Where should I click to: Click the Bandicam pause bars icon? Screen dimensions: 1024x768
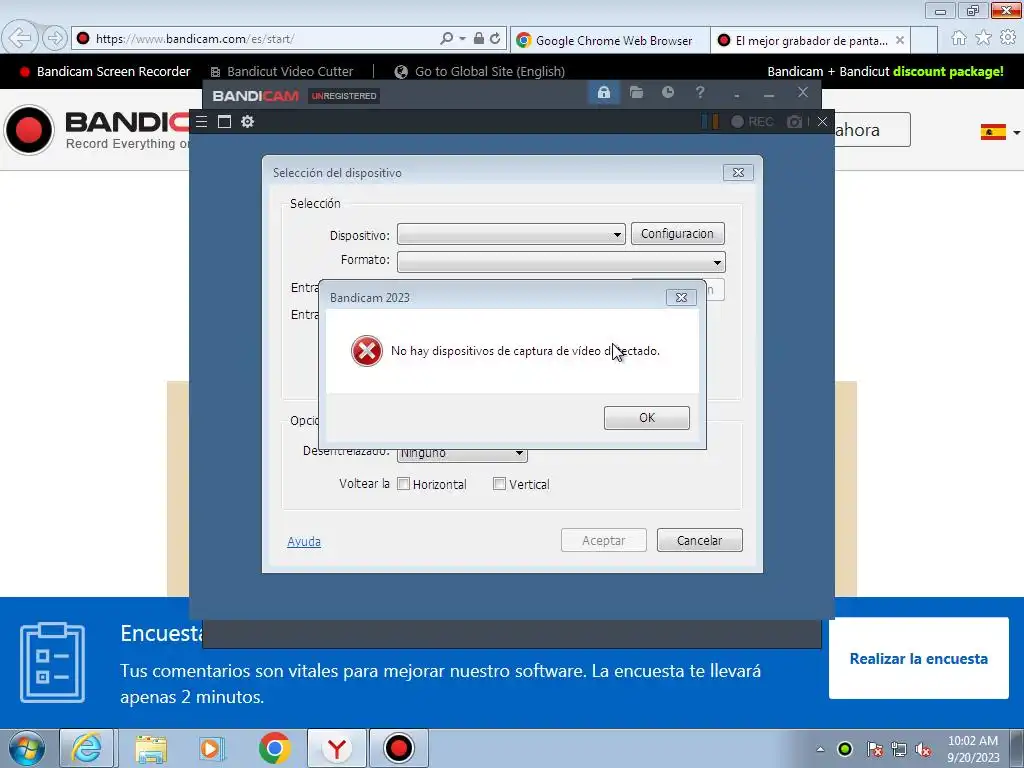(x=710, y=121)
